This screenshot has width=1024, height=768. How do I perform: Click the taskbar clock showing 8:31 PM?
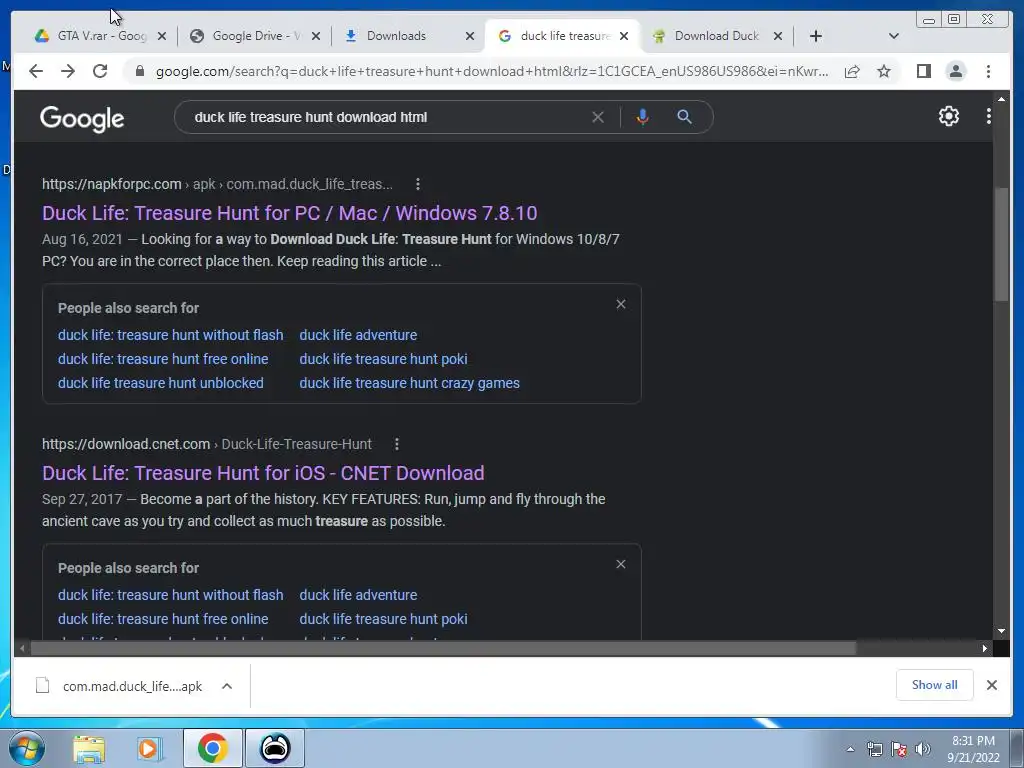point(973,749)
